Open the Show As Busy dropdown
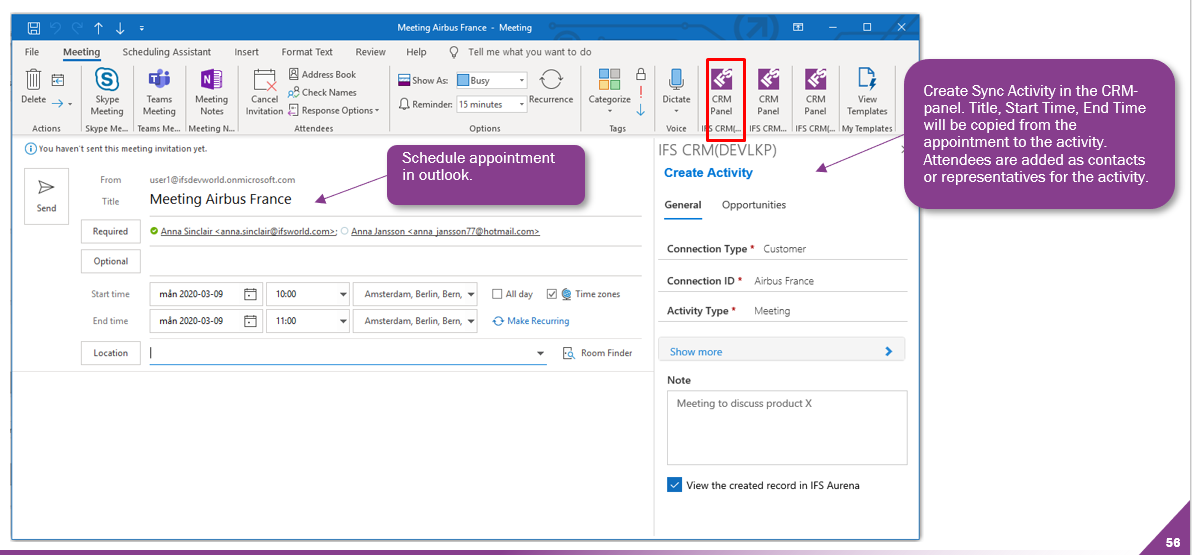Viewport: 1192px width, 555px height. click(x=491, y=80)
